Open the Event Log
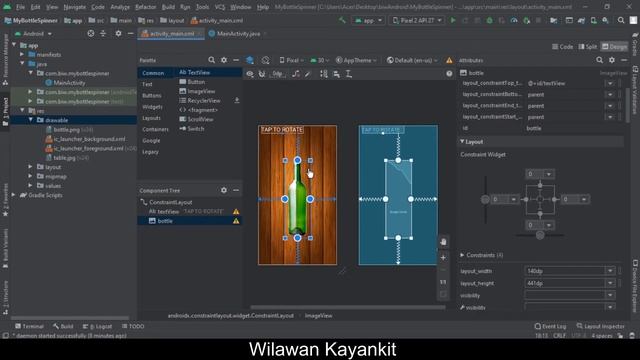This screenshot has width=640, height=360. tap(550, 326)
